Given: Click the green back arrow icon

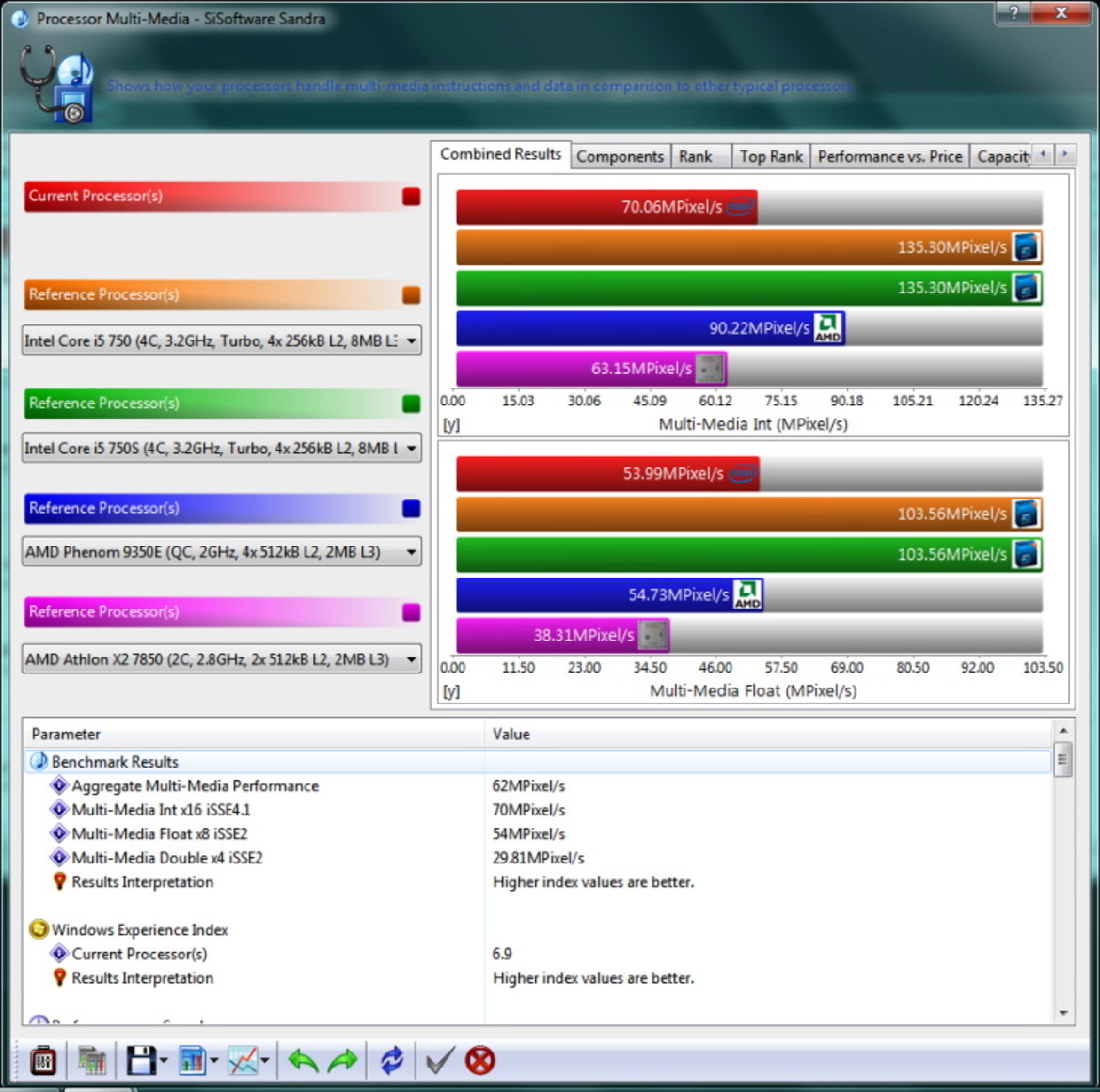Looking at the screenshot, I should [303, 1060].
